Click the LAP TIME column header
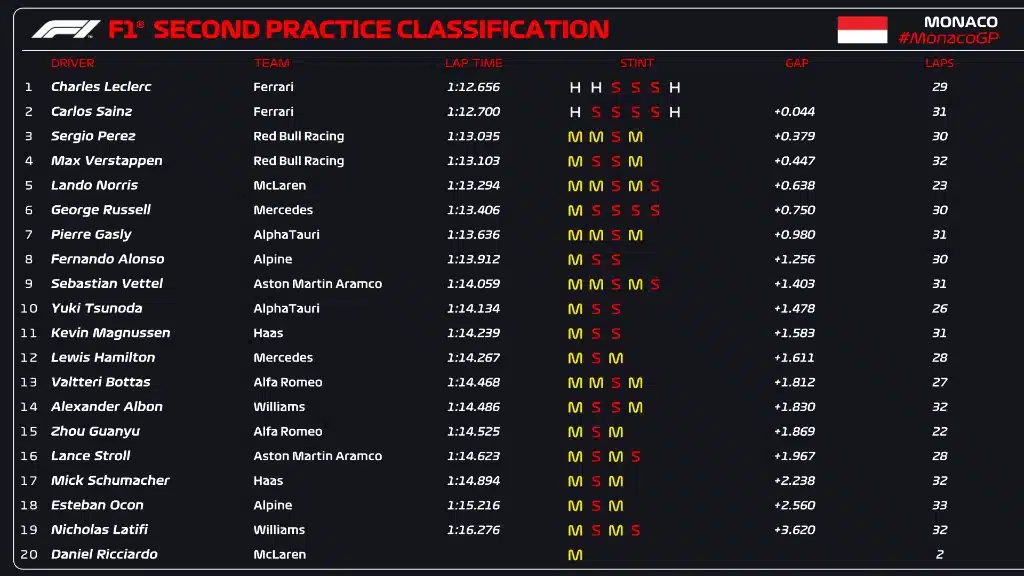The height and width of the screenshot is (576, 1024). point(470,63)
